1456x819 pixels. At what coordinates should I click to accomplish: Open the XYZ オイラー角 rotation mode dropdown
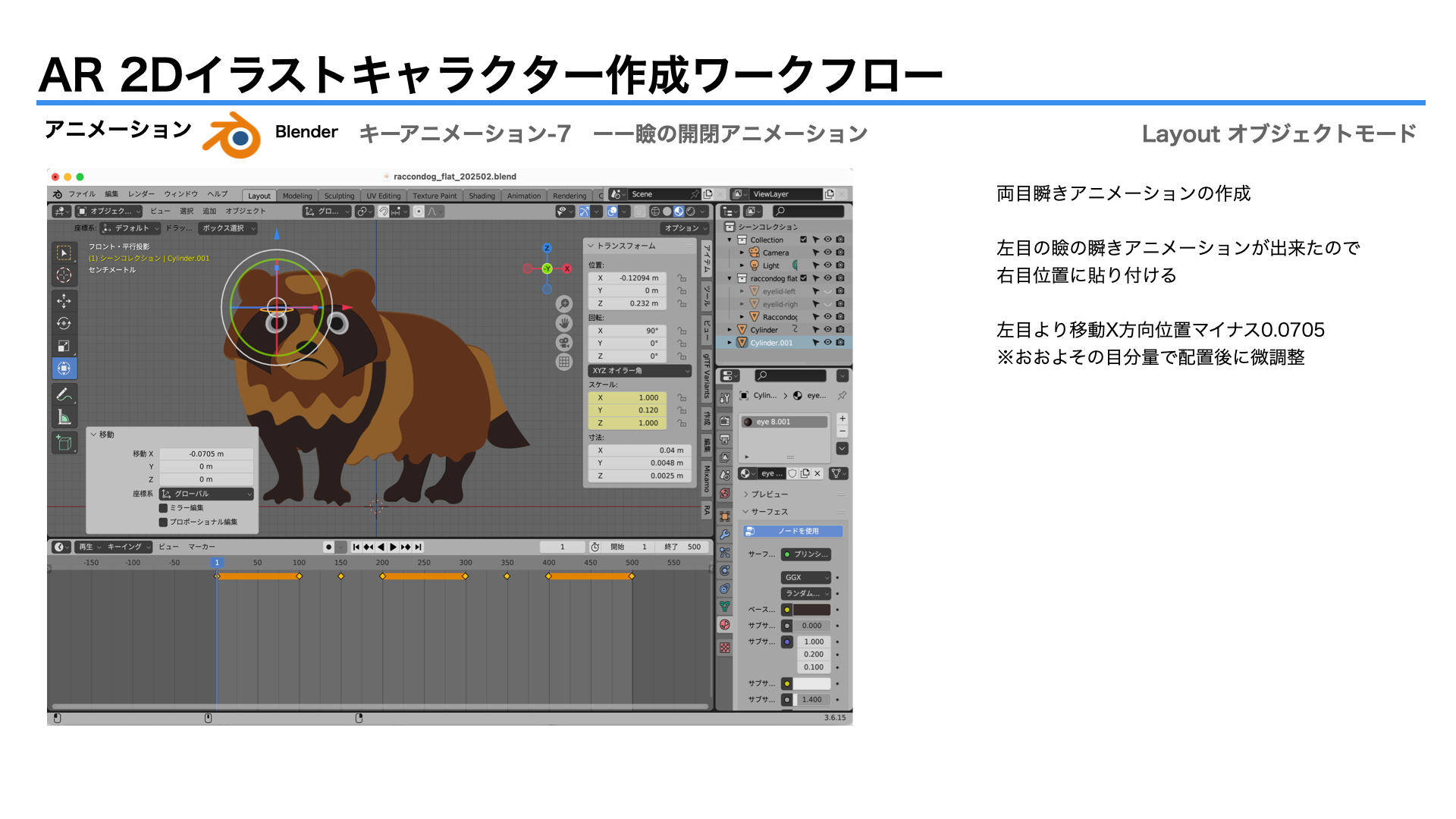(x=640, y=371)
